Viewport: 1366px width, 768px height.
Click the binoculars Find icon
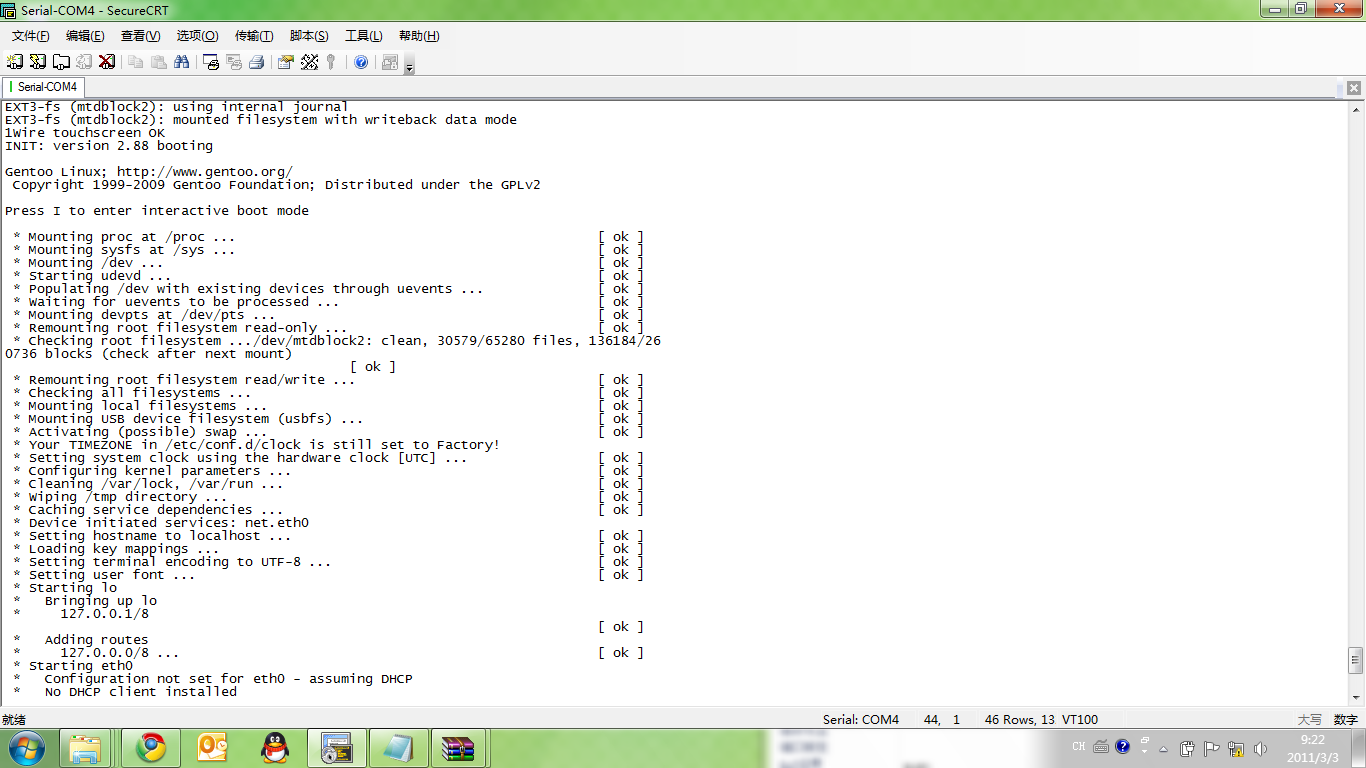[181, 62]
